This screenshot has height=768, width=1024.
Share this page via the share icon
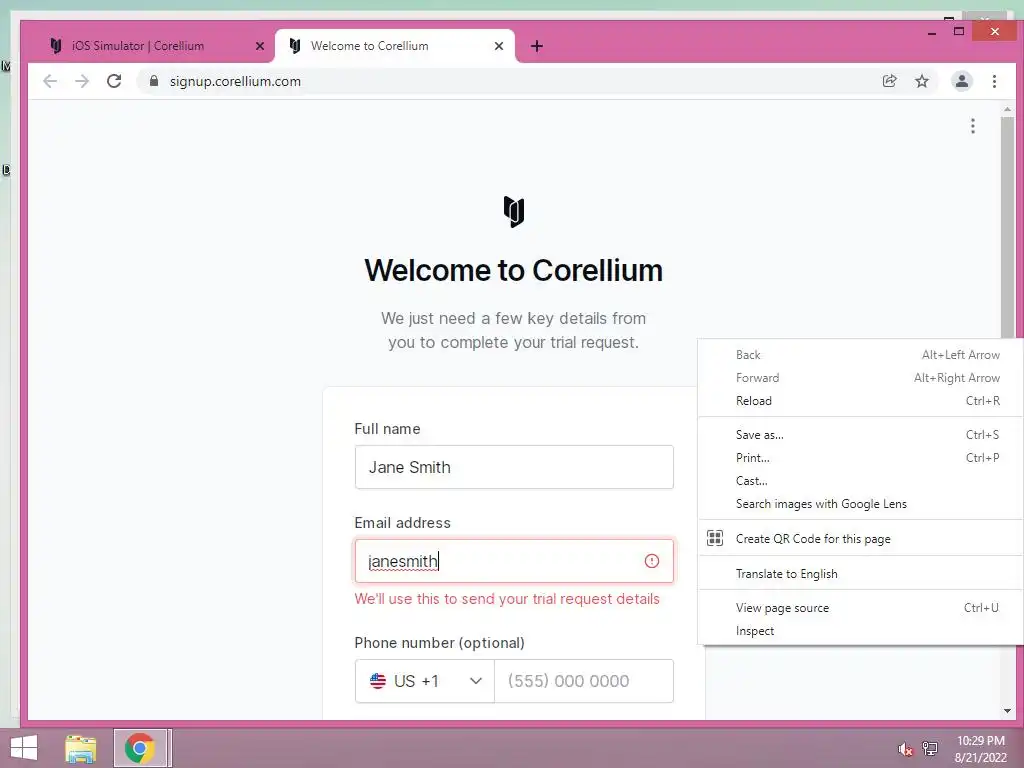coord(889,81)
